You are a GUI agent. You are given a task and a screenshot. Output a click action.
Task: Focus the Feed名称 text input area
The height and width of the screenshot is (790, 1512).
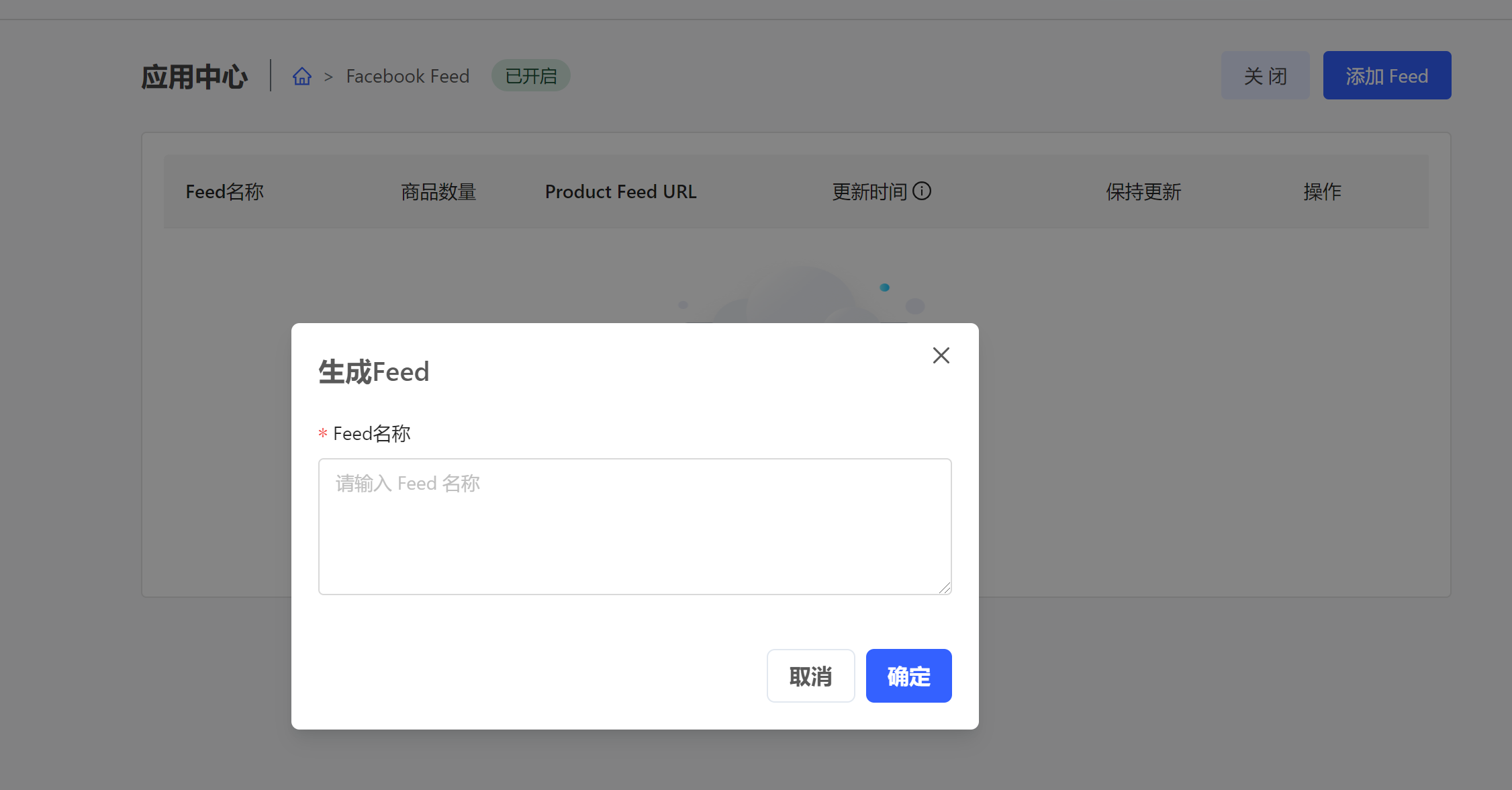[634, 526]
